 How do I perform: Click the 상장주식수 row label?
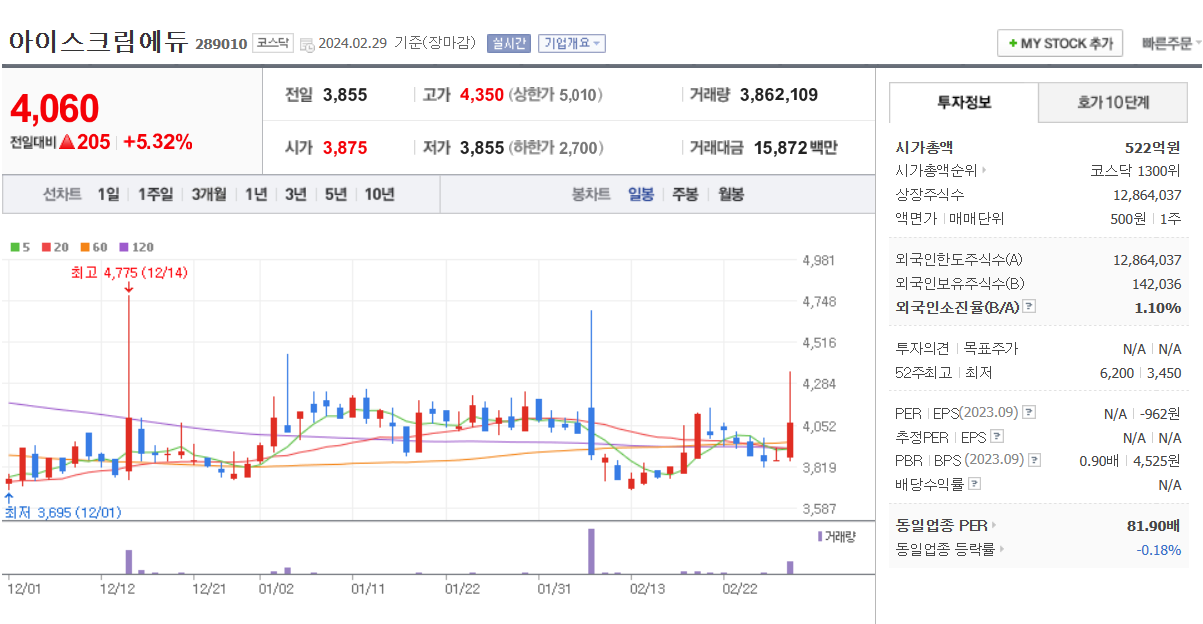[930, 195]
